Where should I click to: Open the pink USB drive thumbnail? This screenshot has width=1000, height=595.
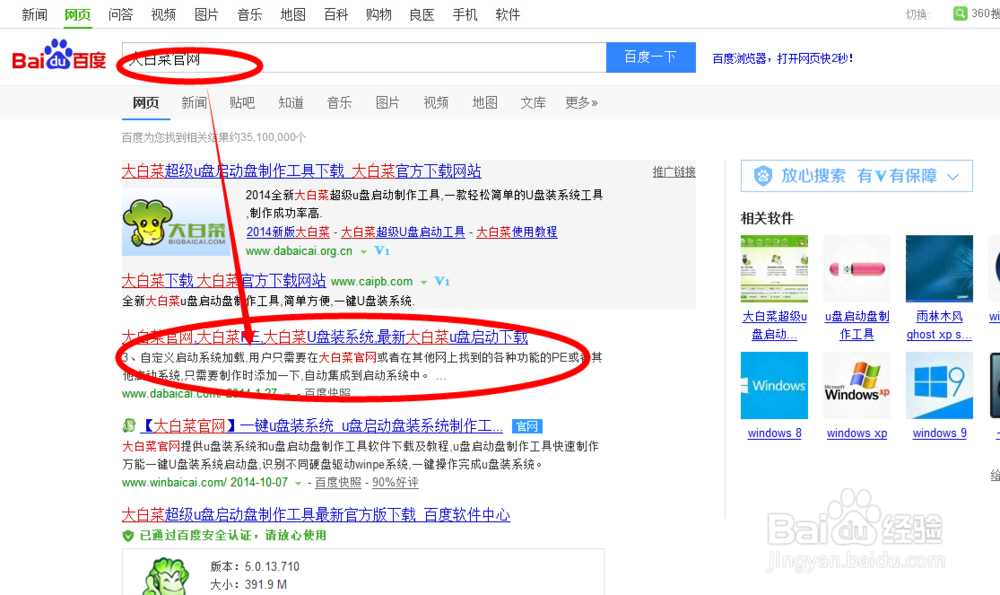click(x=857, y=268)
